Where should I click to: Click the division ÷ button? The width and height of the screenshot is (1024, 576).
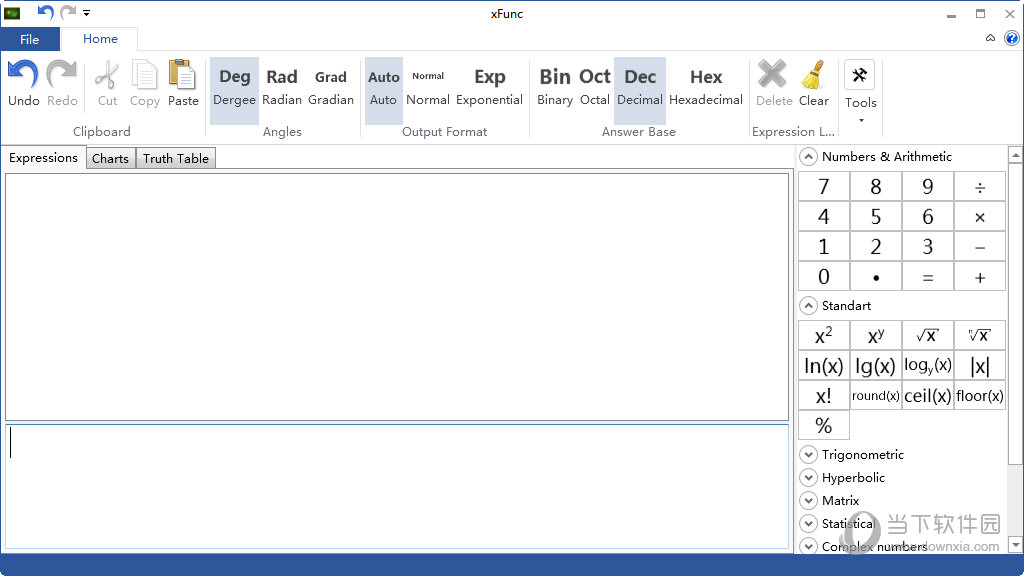pos(979,187)
